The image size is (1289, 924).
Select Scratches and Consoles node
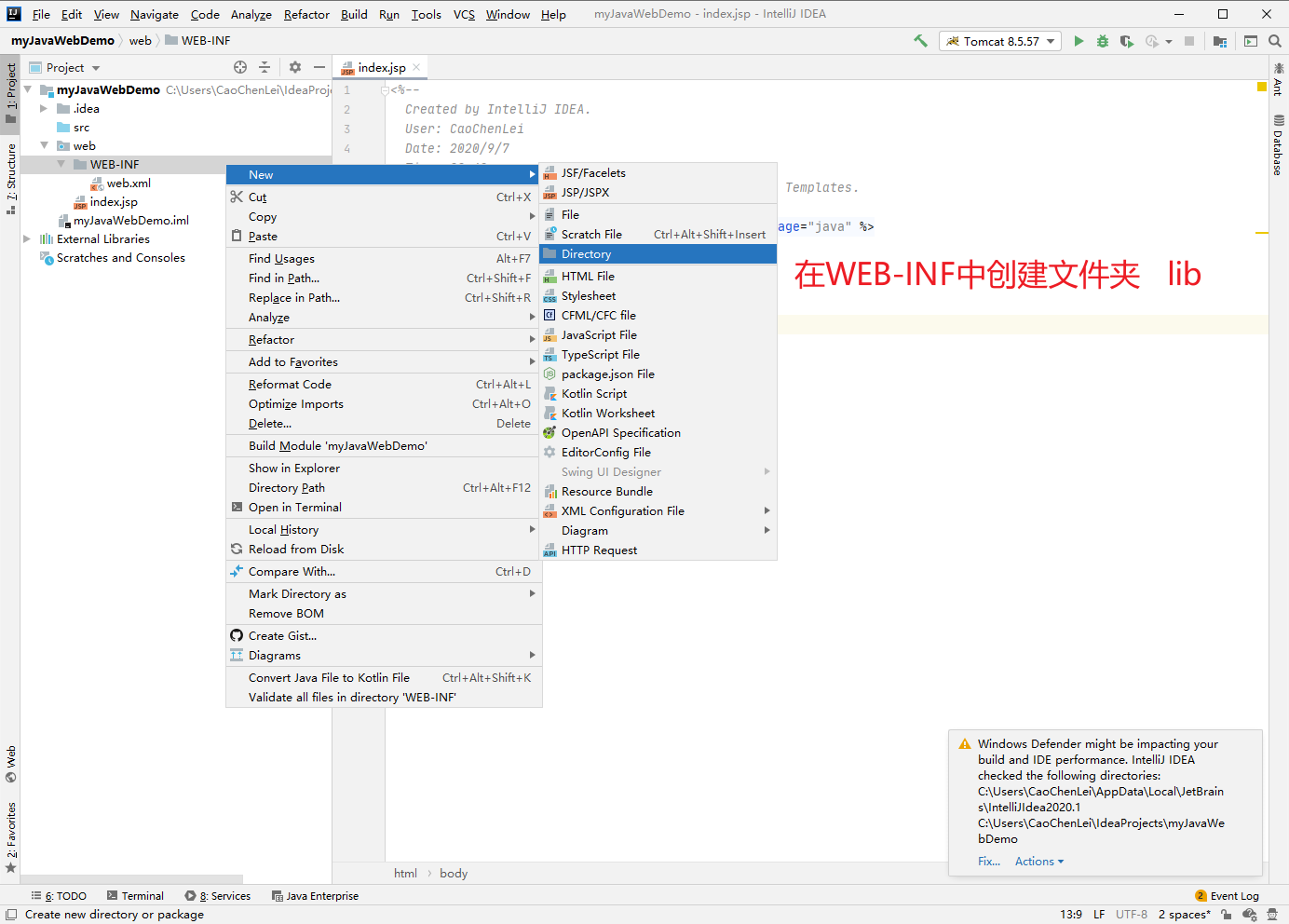[121, 258]
